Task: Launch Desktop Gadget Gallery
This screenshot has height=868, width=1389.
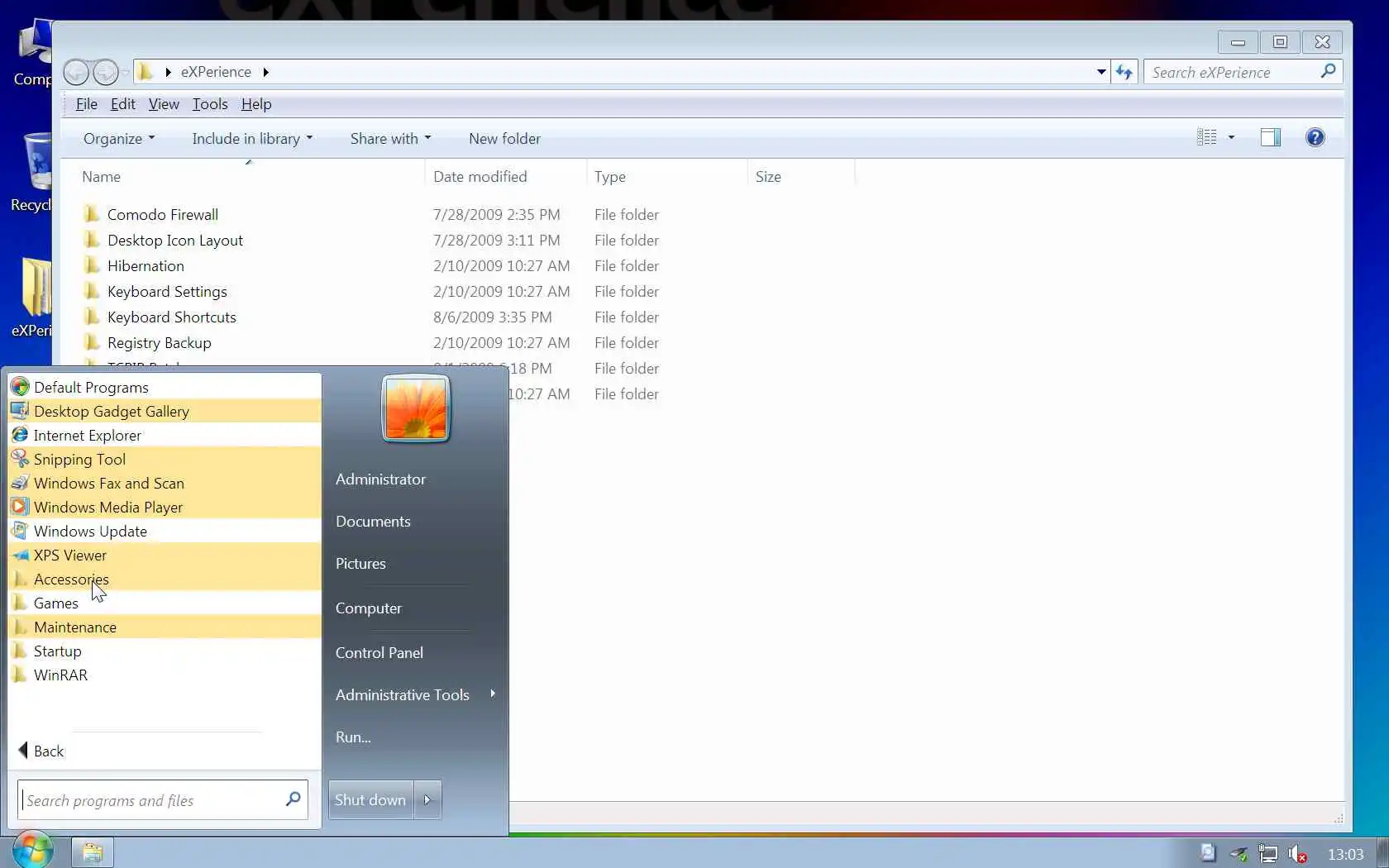Action: pyautogui.click(x=165, y=411)
